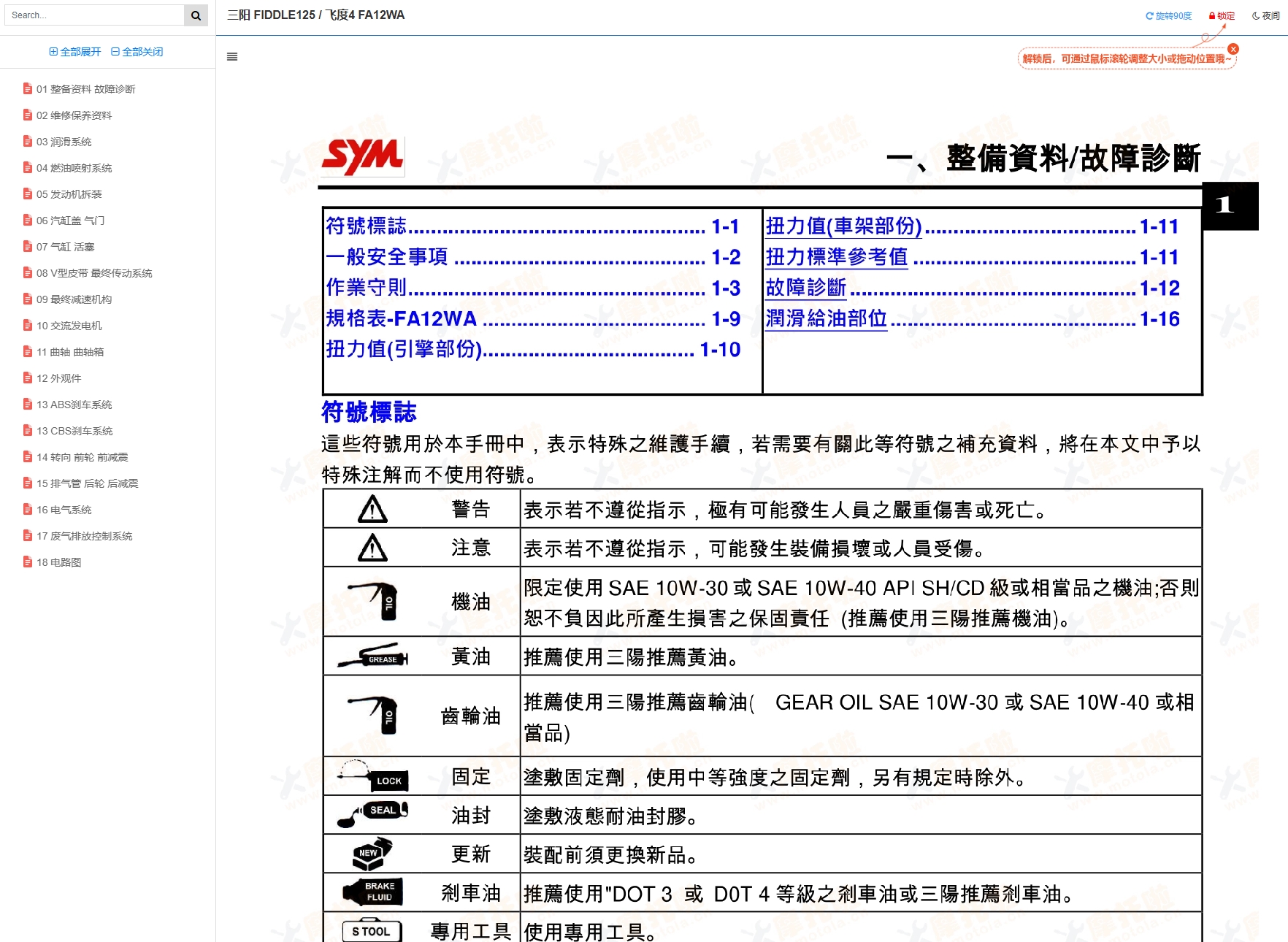Open chapter 04 燃油喷射系统
1288x942 pixels.
click(x=67, y=168)
